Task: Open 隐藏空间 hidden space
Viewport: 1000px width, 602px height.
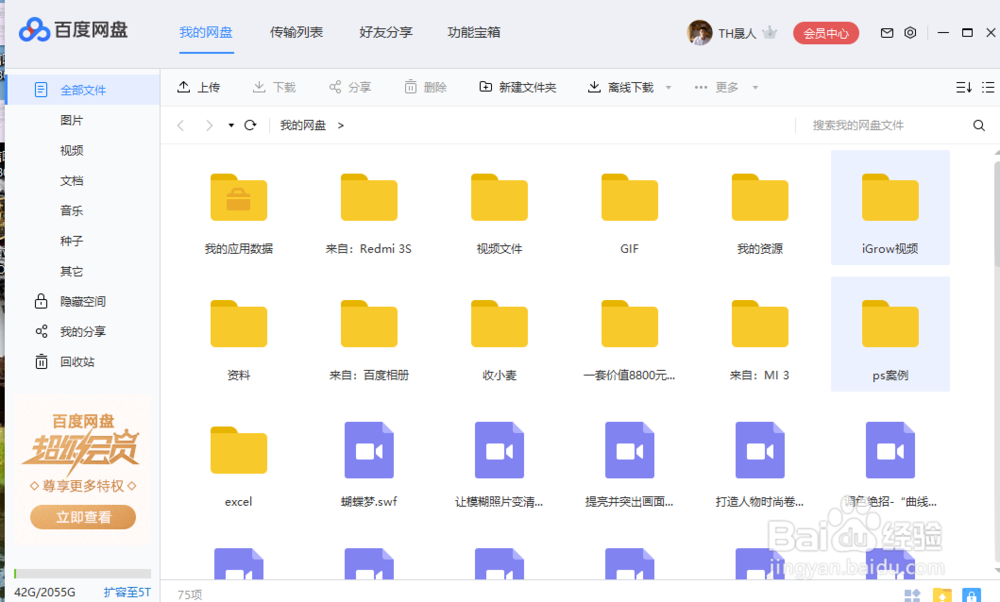Action: [x=70, y=301]
